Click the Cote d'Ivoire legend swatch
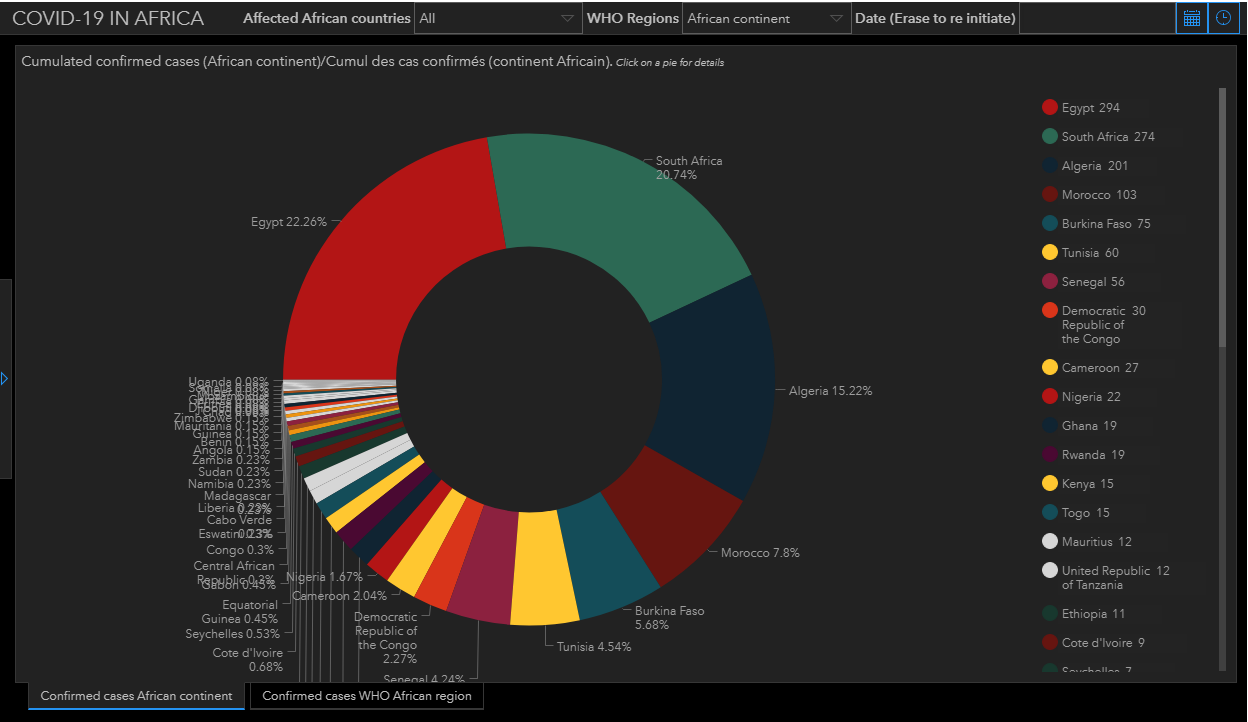 1050,643
